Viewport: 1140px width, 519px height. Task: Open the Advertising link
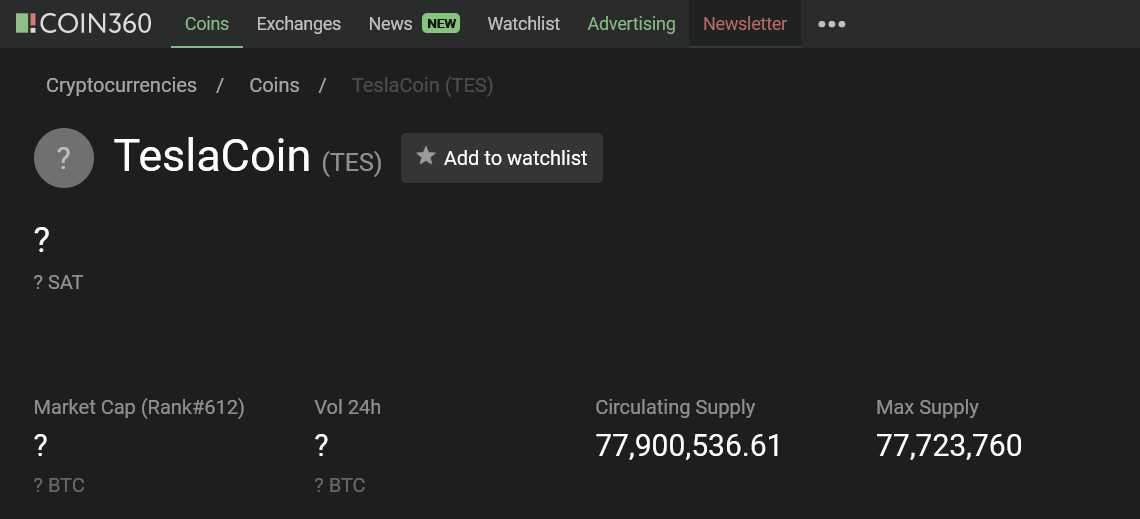coord(631,24)
